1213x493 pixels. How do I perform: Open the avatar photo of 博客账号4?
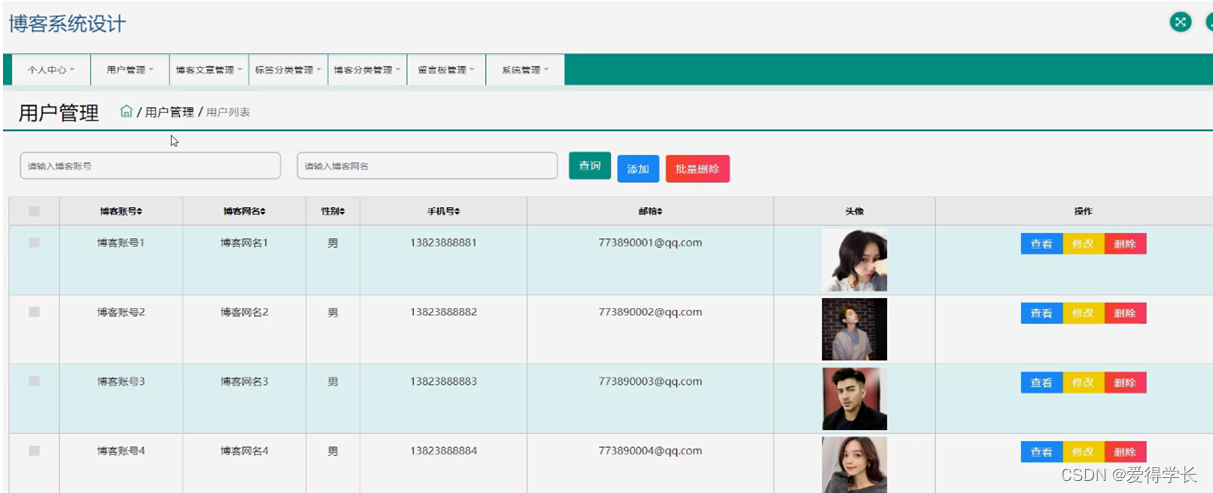pos(854,465)
